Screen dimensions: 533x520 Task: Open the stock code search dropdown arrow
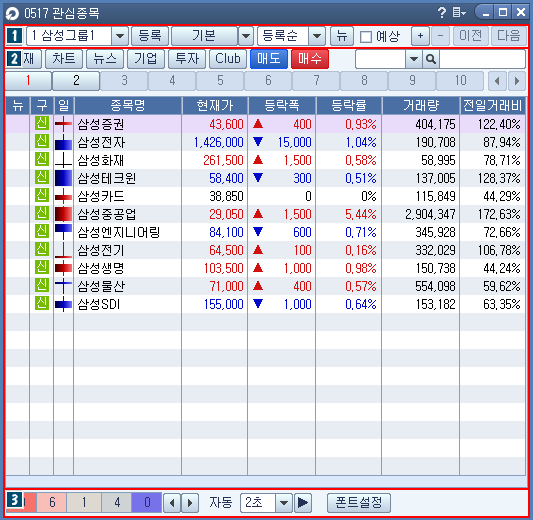pyautogui.click(x=414, y=59)
